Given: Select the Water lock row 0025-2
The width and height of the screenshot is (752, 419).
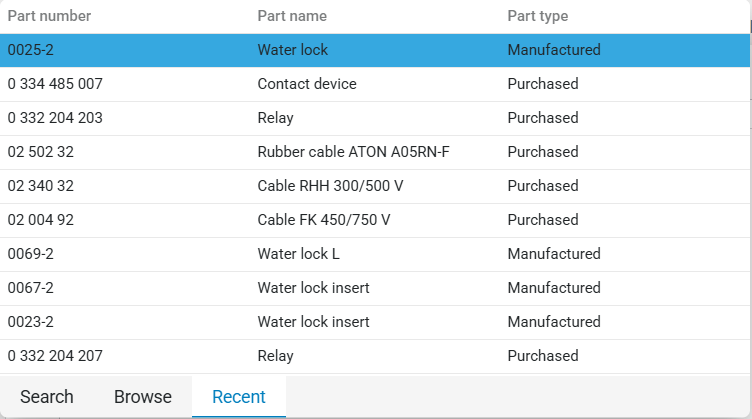Looking at the screenshot, I should (375, 50).
